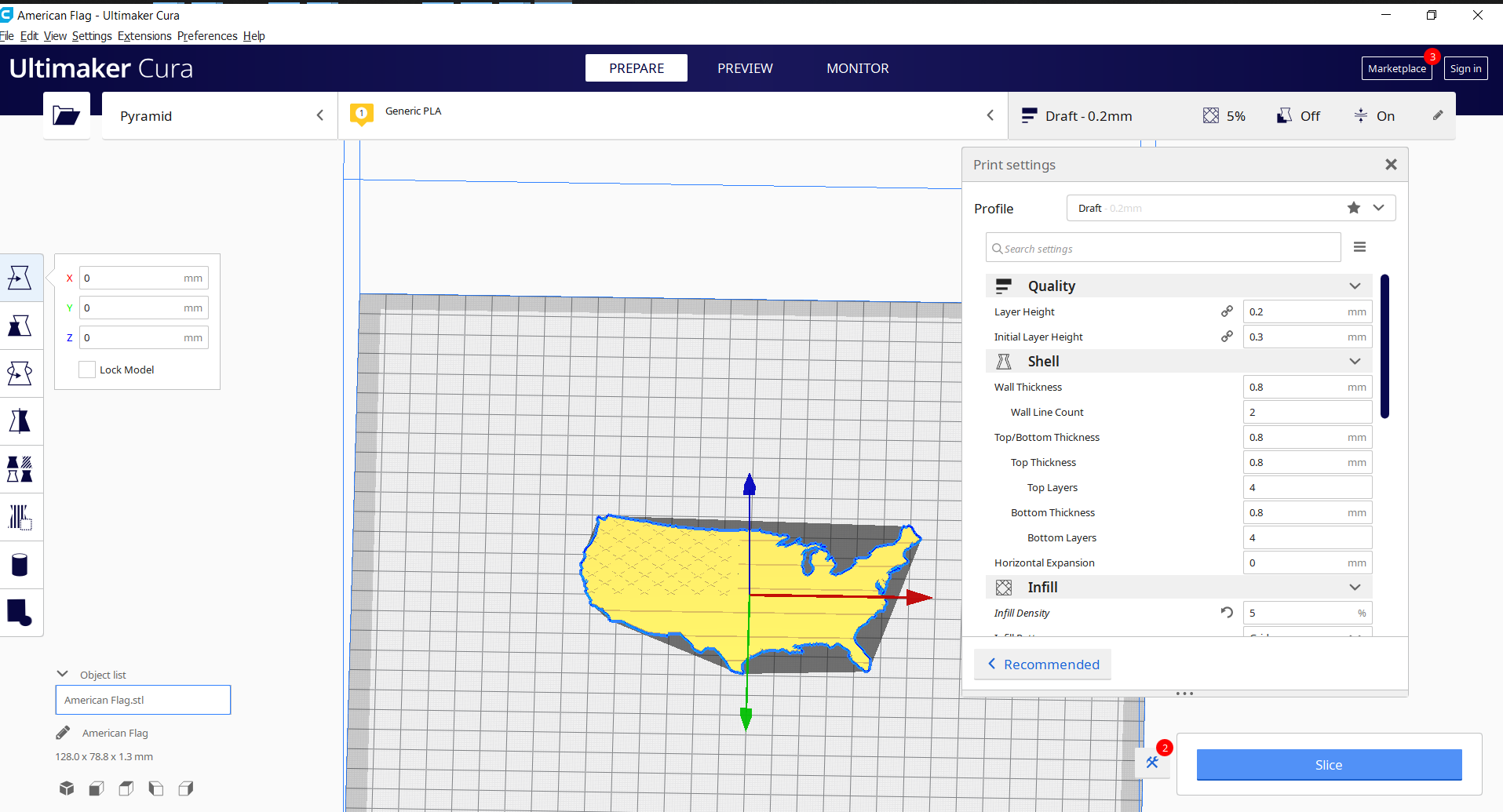
Task: Switch to the 3D view cube icon
Action: (67, 788)
